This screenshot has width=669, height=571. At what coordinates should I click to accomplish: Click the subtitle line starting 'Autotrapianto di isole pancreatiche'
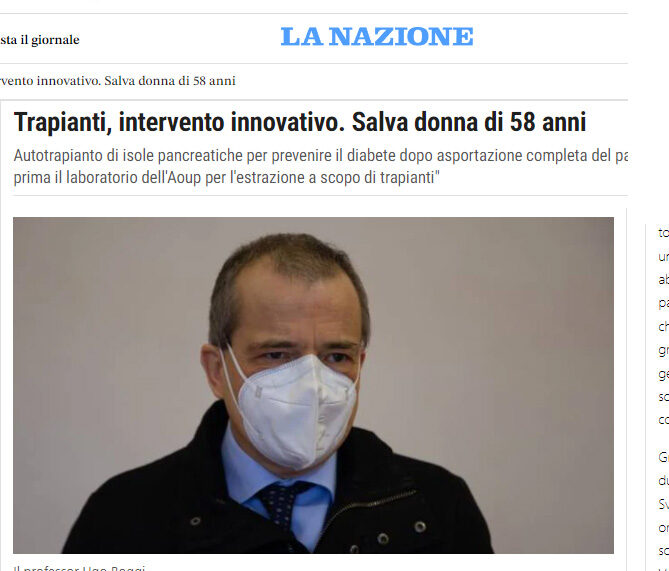pos(320,156)
